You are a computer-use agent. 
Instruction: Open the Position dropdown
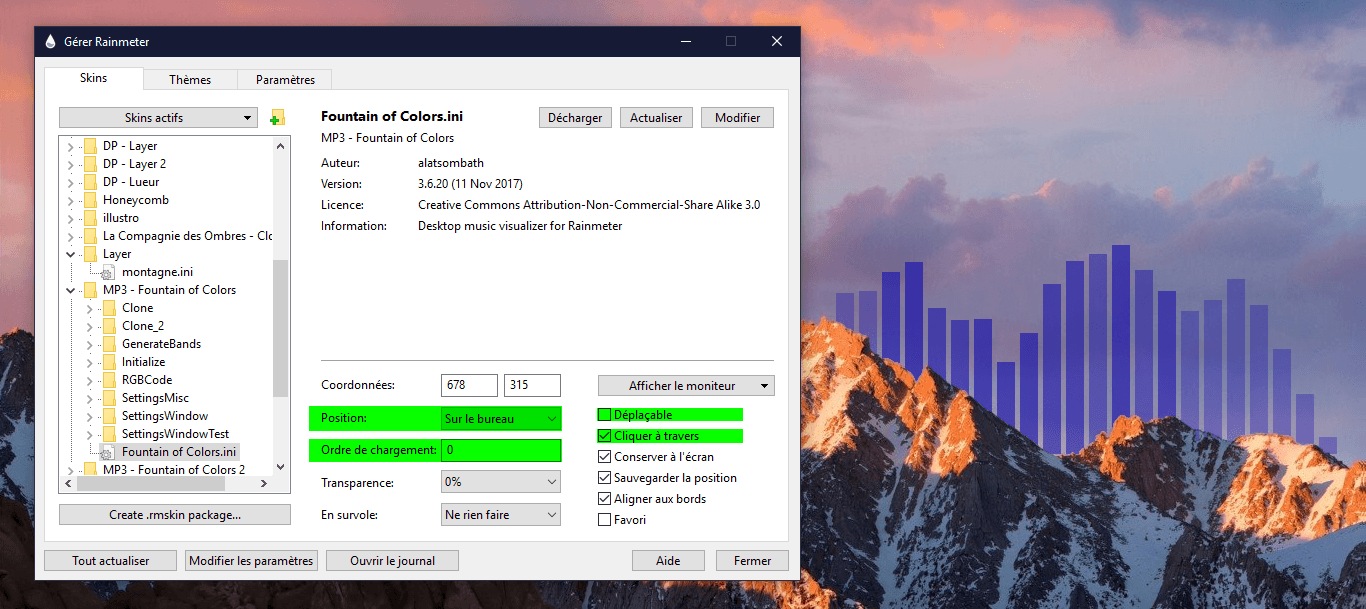[500, 419]
